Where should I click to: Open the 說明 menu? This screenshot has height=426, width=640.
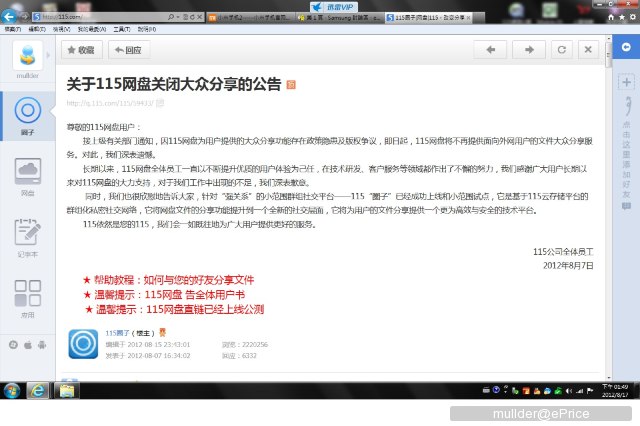coord(147,29)
